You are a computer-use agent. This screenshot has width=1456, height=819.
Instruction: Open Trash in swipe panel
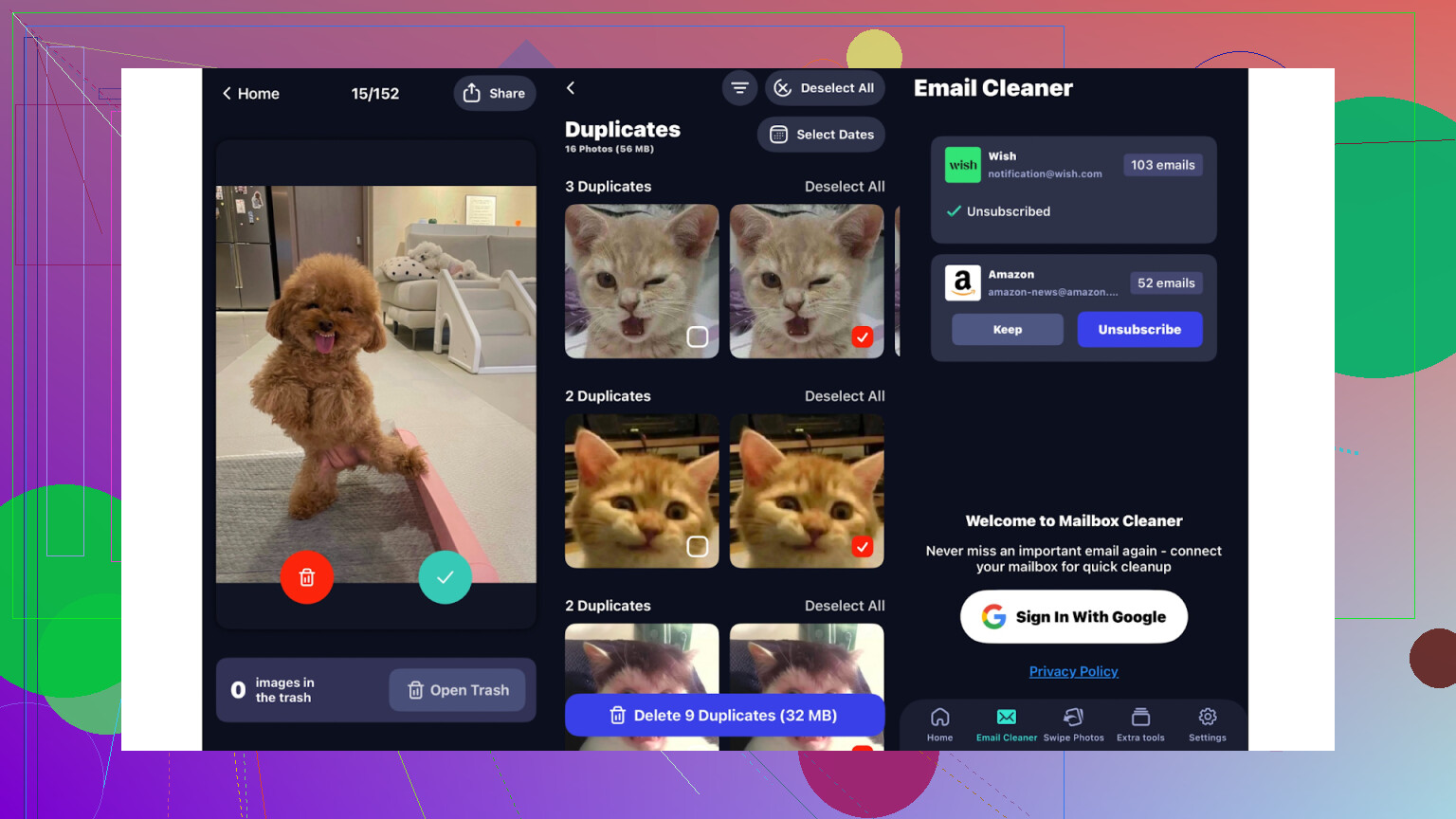coord(458,690)
